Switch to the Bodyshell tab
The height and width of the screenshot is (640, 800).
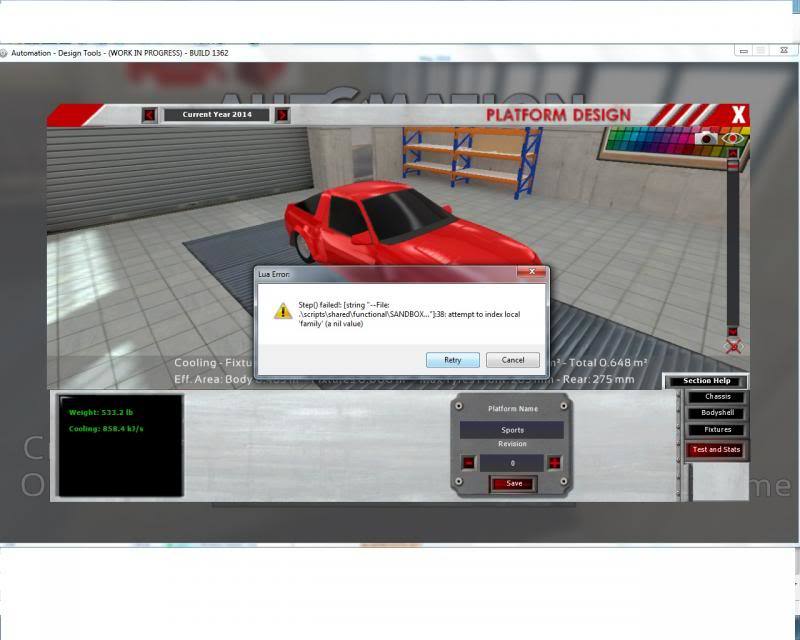pos(717,413)
